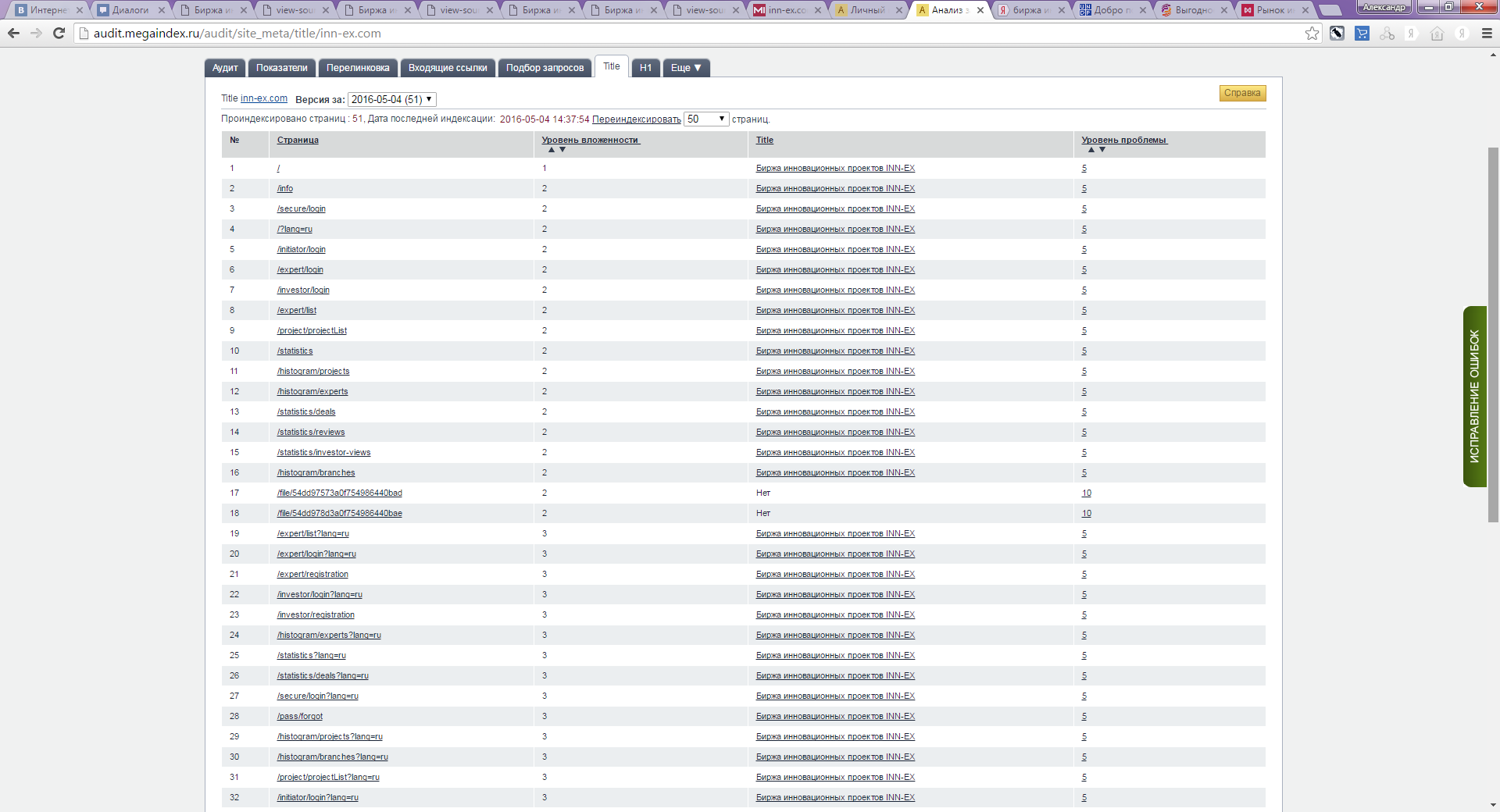
Task: Sort Уровень проблемы ascending with up triangle
Action: pyautogui.click(x=1091, y=149)
